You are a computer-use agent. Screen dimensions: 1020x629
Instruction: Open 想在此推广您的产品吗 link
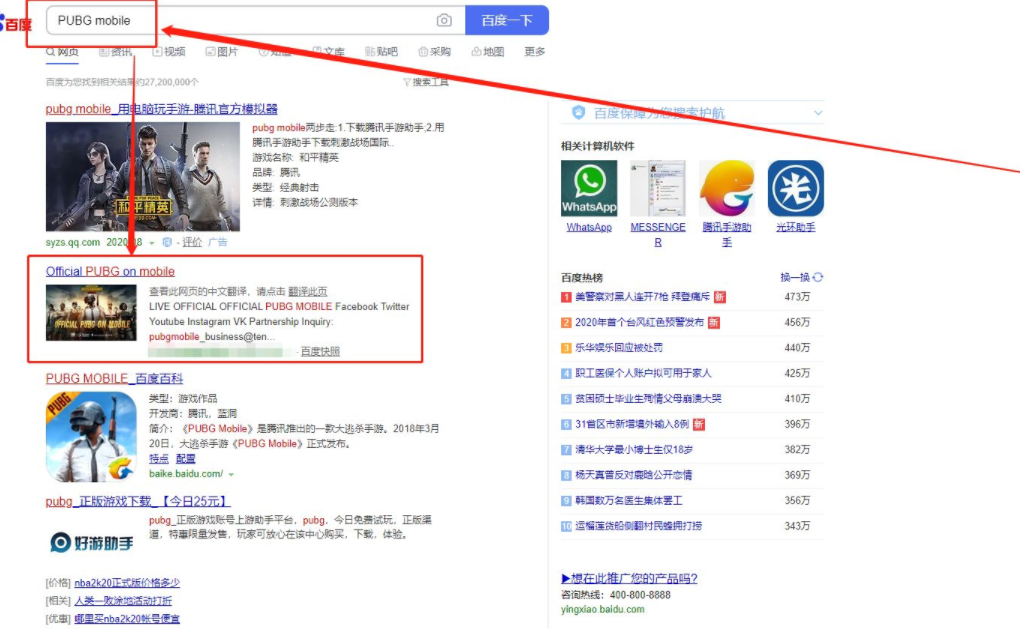click(629, 578)
